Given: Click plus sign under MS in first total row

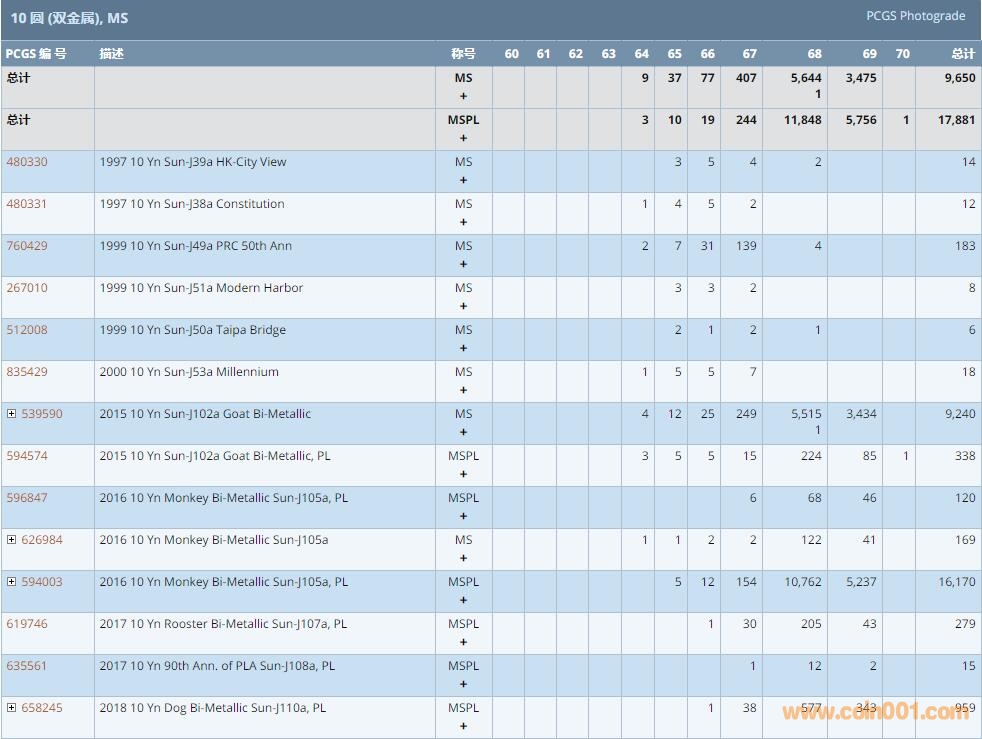Looking at the screenshot, I should [x=463, y=97].
